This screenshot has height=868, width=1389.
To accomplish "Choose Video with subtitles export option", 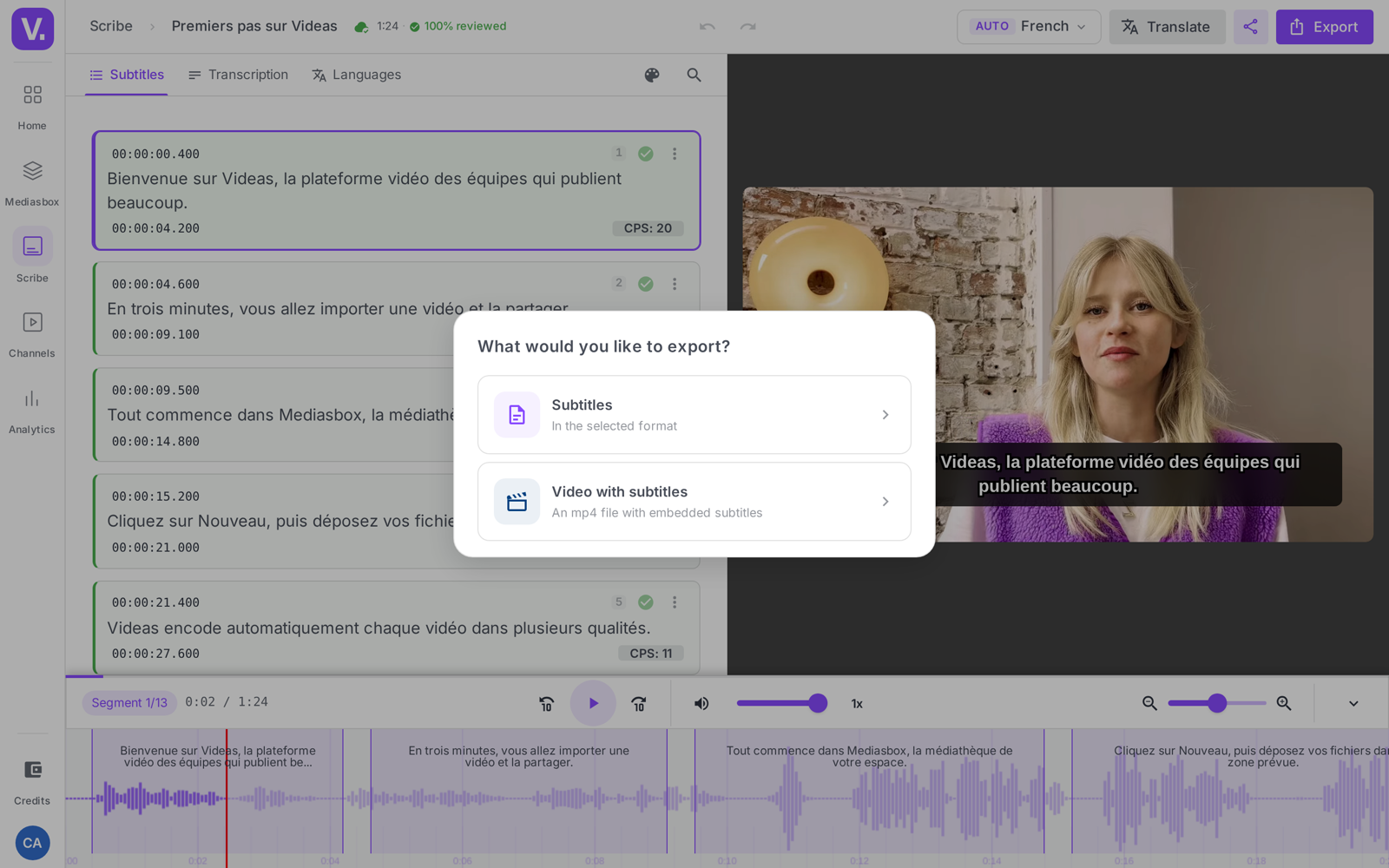I will (x=694, y=502).
